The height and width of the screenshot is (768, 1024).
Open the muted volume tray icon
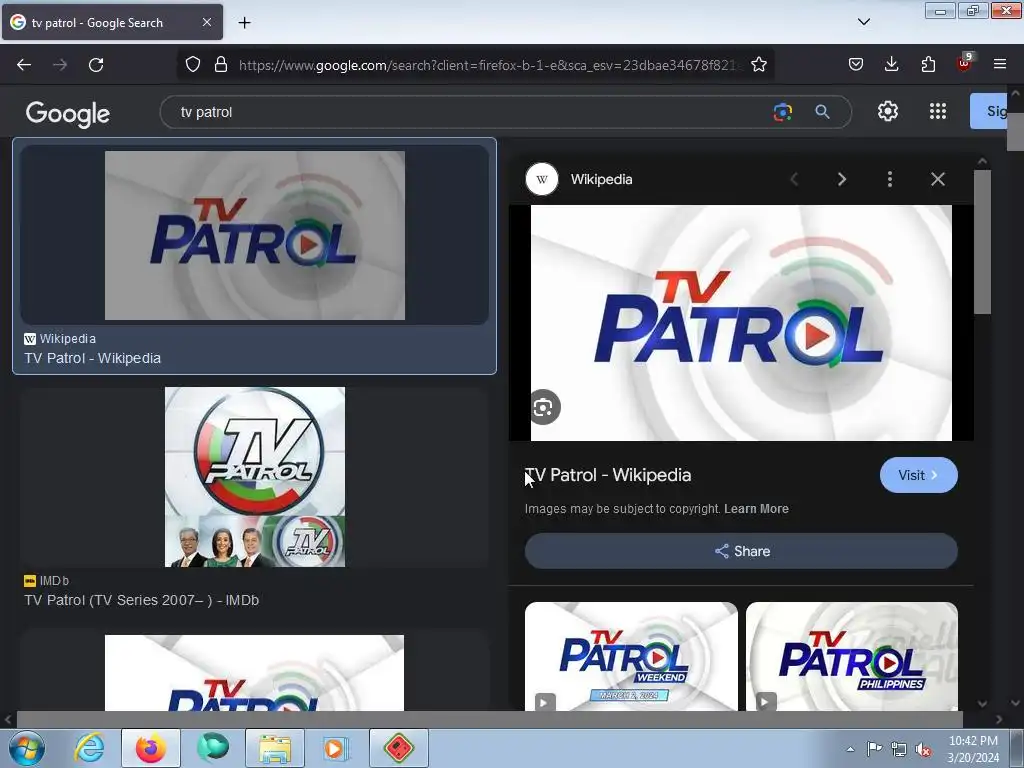pos(923,750)
